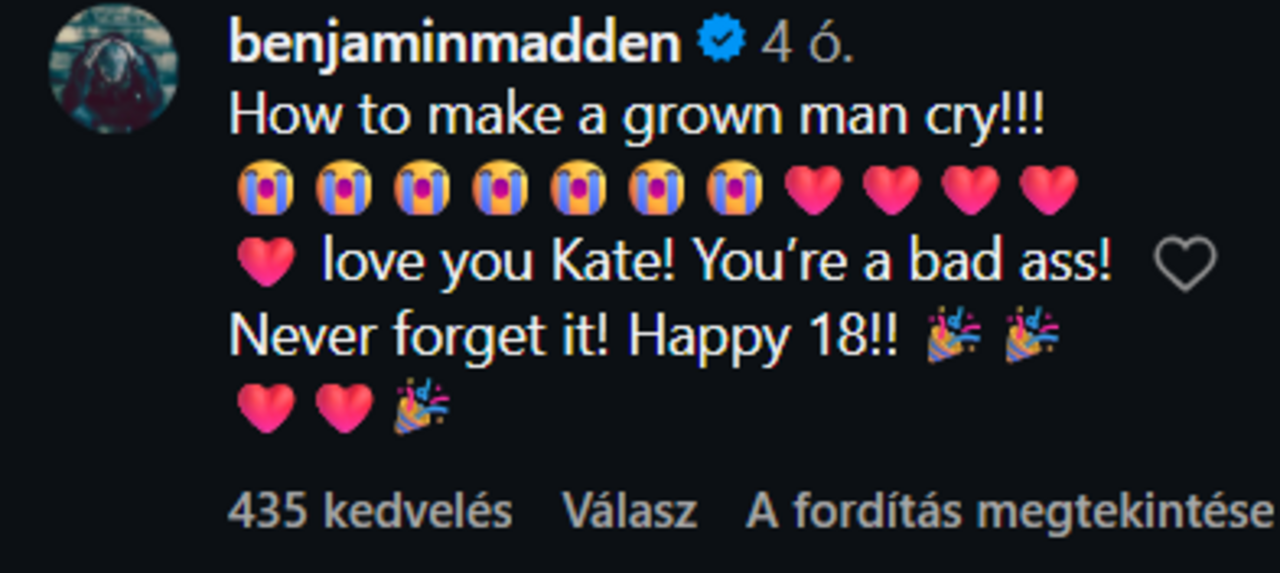Click the blue verified badge

[721, 42]
